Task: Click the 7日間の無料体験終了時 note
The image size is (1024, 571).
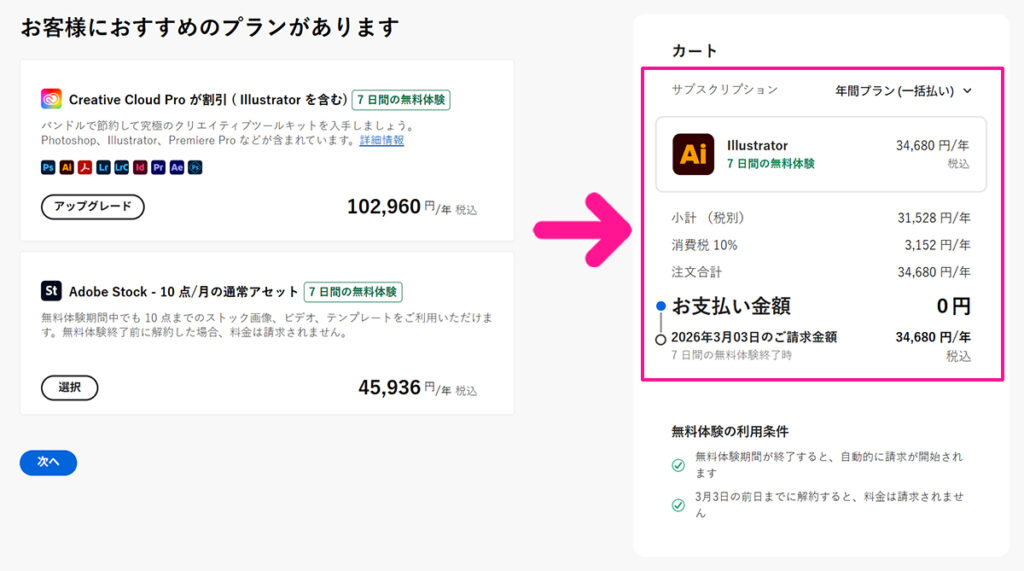Action: point(731,355)
